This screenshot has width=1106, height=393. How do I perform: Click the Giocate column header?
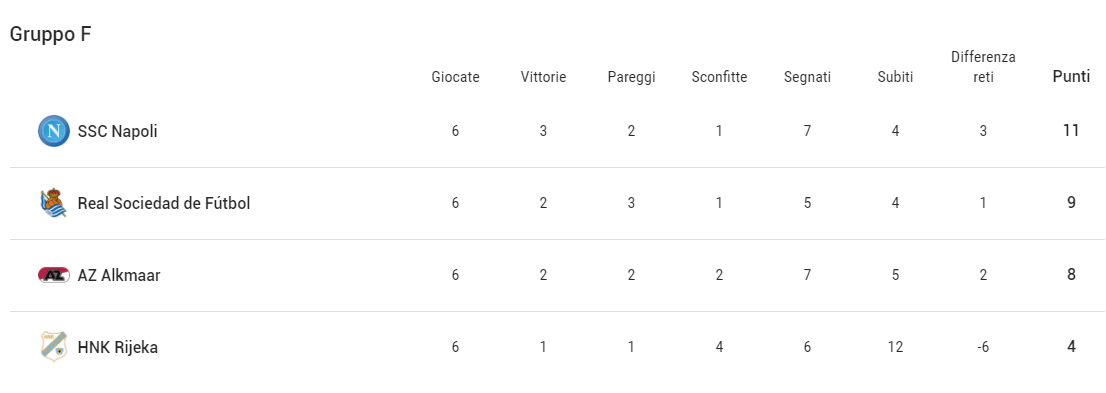456,77
